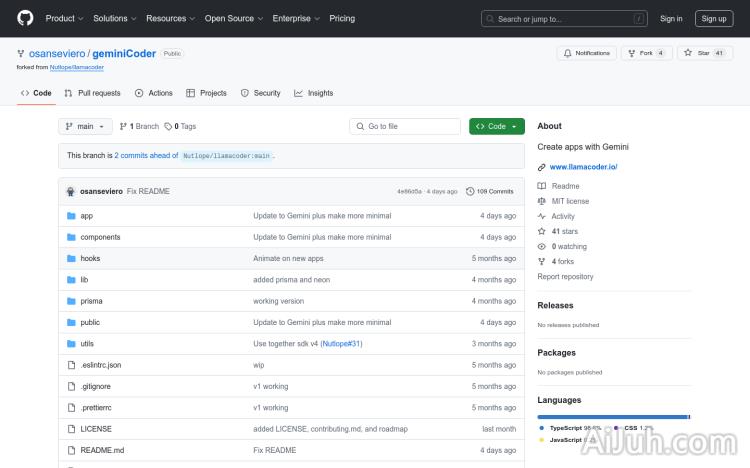Open the Solutions navigation menu

tap(114, 18)
